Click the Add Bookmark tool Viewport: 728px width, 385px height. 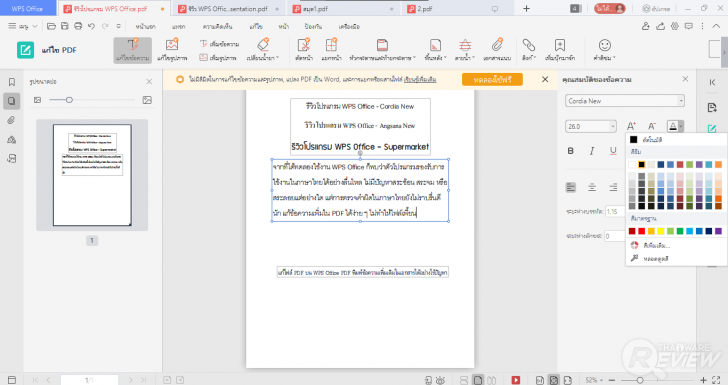560,50
